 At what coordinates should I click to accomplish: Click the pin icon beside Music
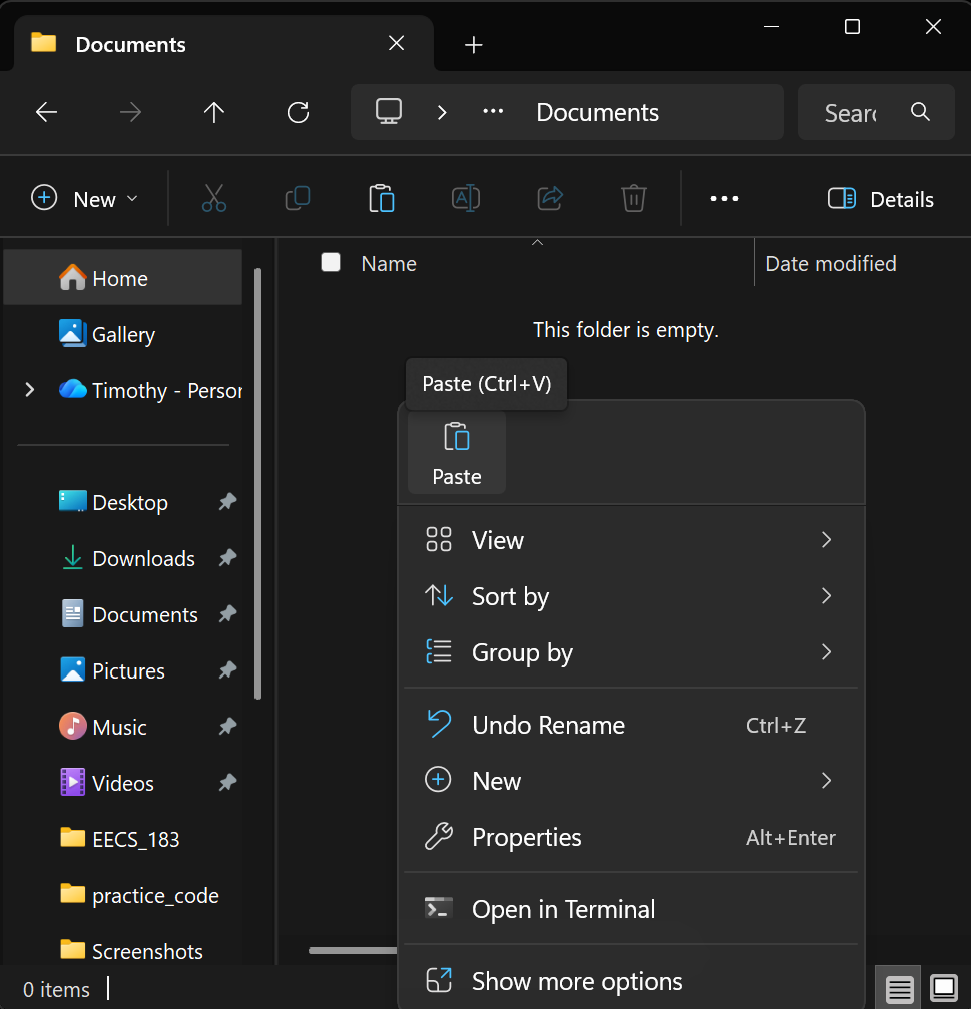[227, 727]
